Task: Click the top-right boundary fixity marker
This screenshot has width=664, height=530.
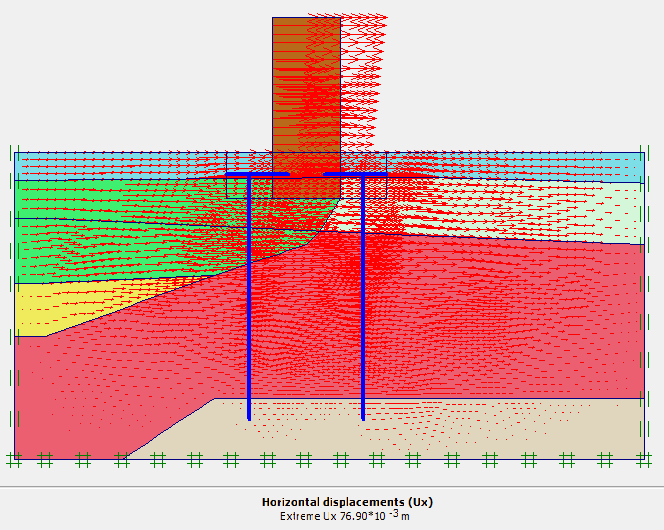Action: pyautogui.click(x=645, y=153)
